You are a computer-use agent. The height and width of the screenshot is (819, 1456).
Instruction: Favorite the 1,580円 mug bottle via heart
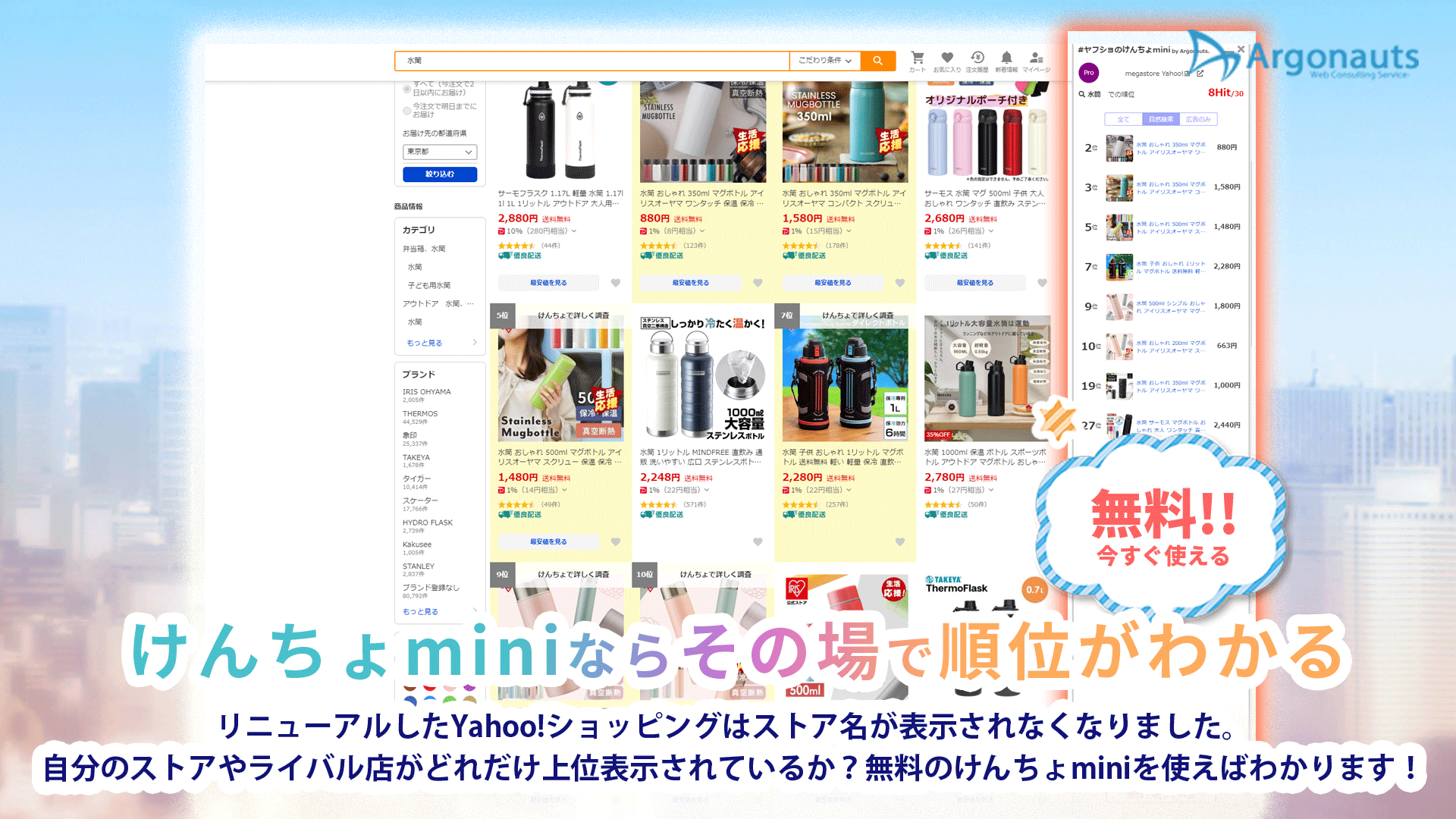(x=900, y=283)
